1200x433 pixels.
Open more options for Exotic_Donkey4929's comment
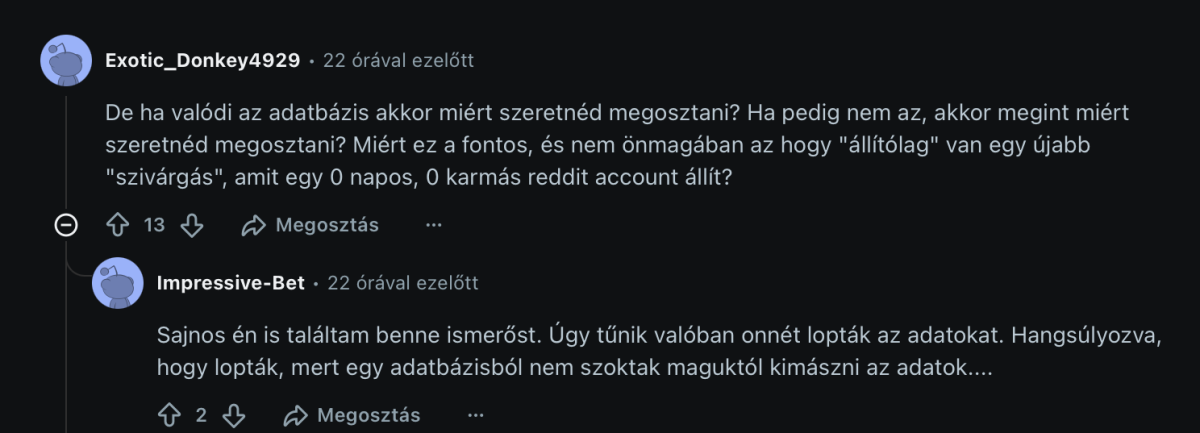(x=433, y=225)
